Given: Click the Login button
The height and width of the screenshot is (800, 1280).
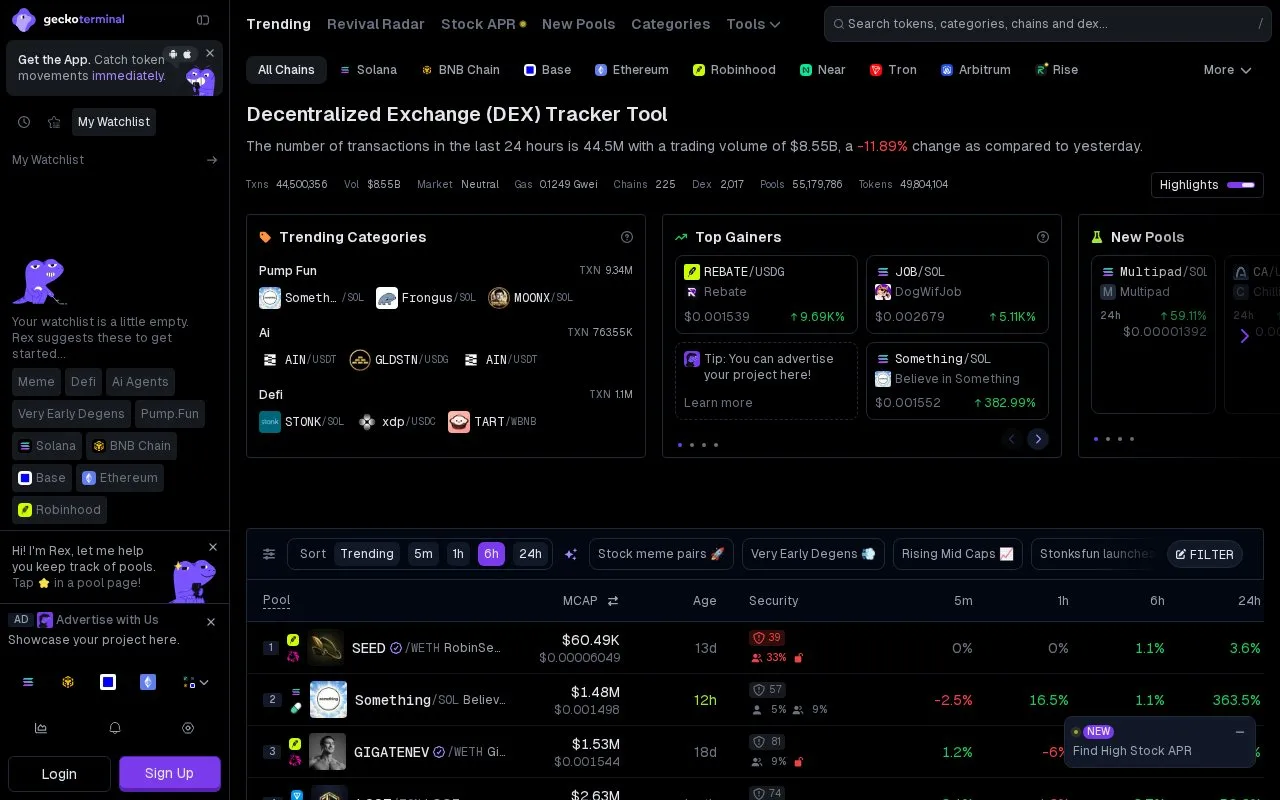Looking at the screenshot, I should [x=59, y=774].
